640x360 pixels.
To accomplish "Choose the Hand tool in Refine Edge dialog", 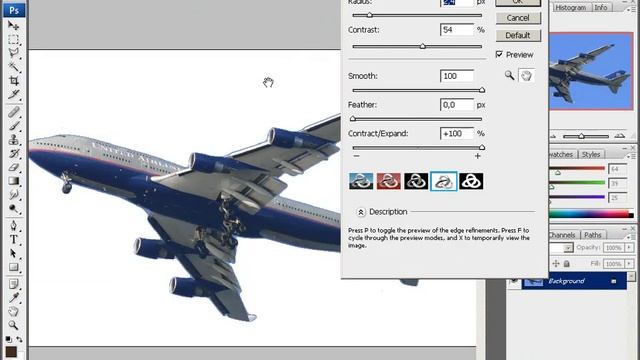I will [x=526, y=76].
